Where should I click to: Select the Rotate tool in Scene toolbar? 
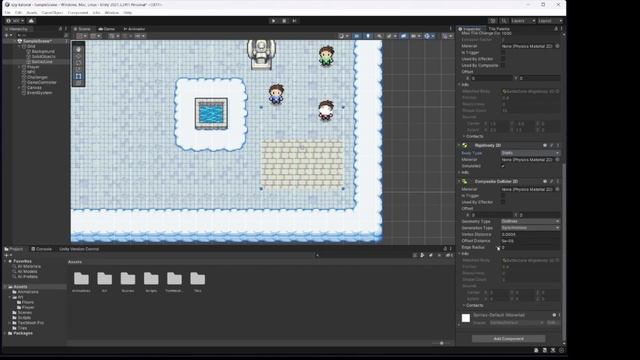[x=78, y=62]
